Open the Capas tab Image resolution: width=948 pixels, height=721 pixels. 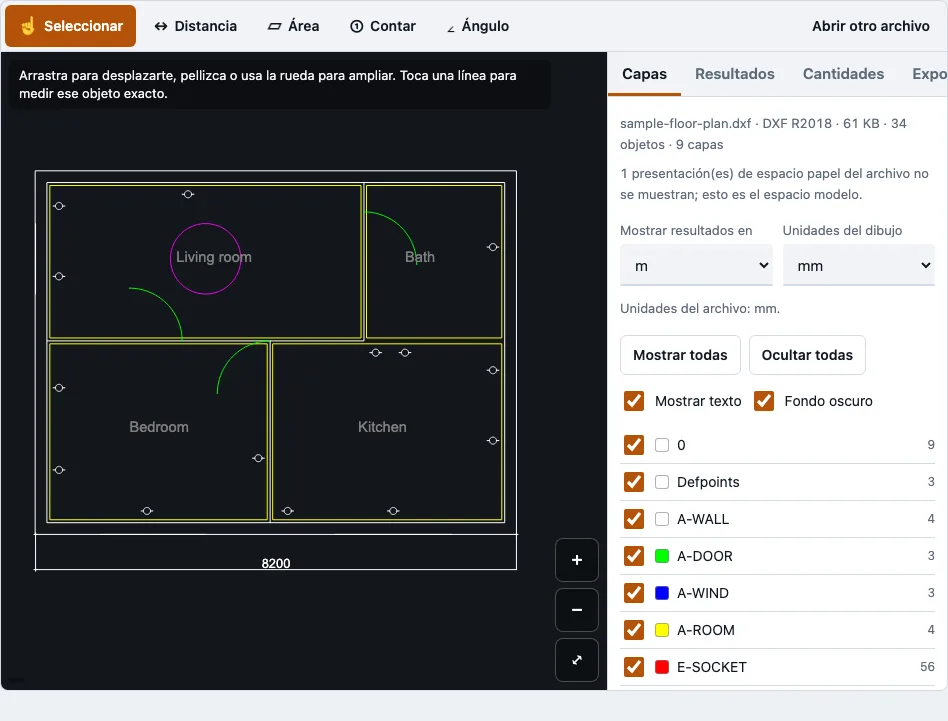click(644, 74)
